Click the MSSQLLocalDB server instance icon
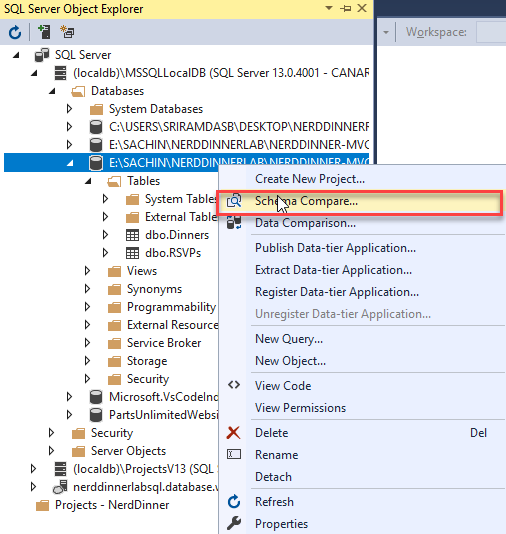The width and height of the screenshot is (506, 534). [61, 73]
